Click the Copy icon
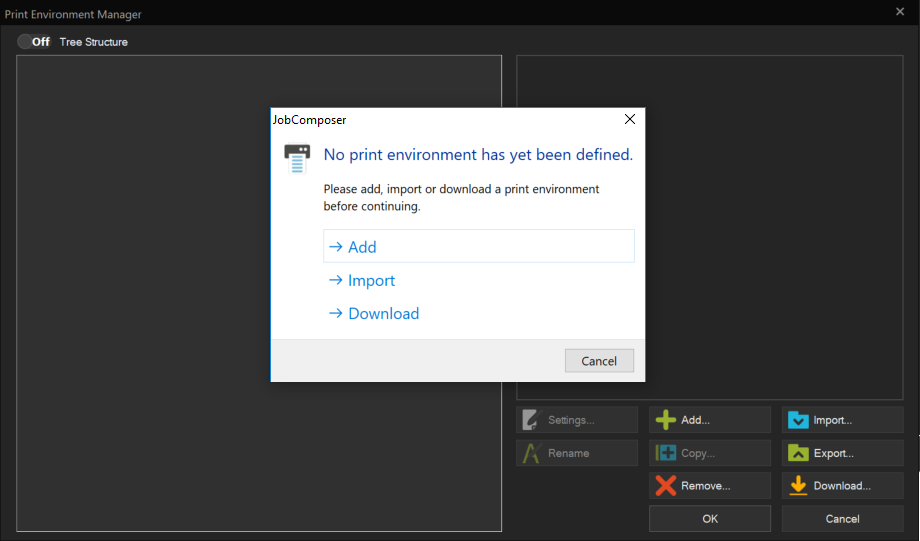920x541 pixels. click(x=665, y=452)
